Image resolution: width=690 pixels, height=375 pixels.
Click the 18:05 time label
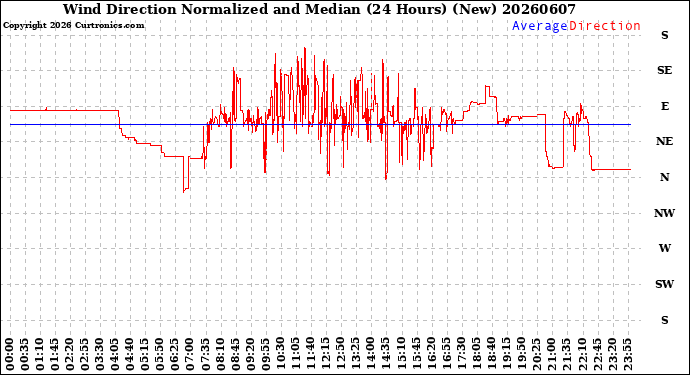coord(476,354)
